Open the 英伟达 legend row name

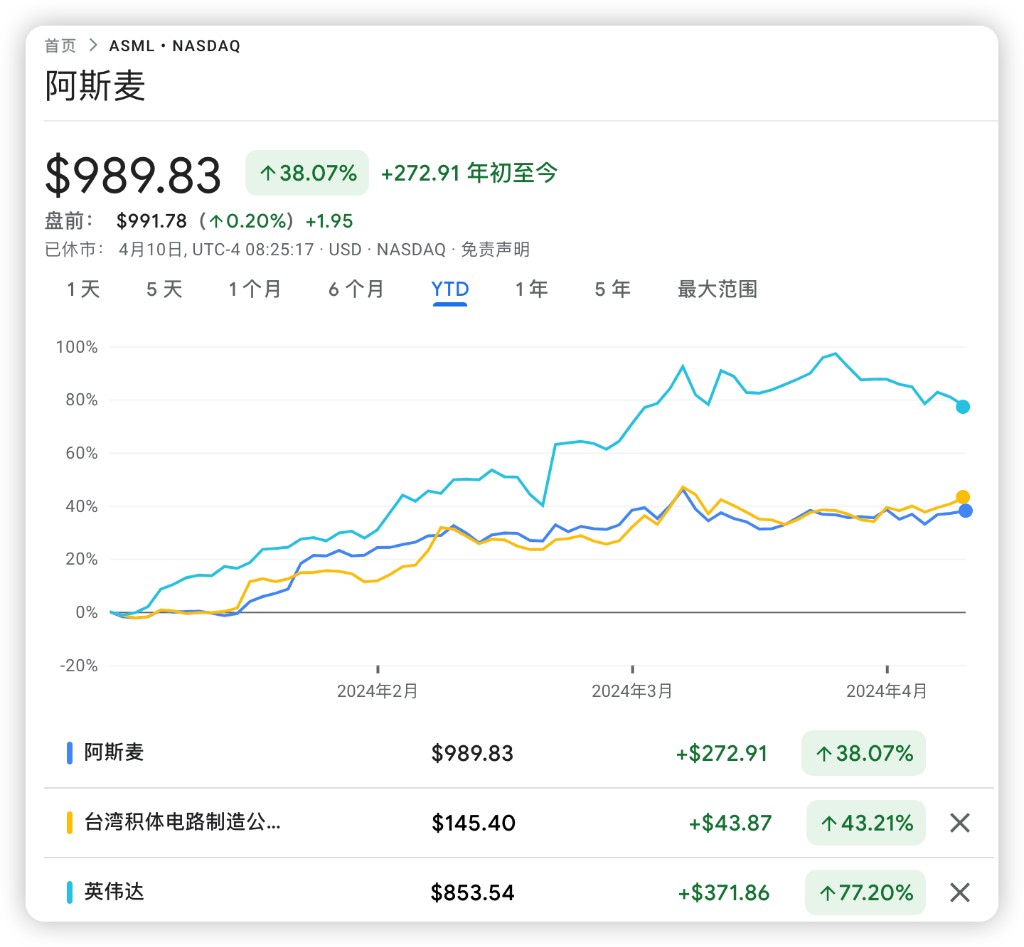pos(114,891)
